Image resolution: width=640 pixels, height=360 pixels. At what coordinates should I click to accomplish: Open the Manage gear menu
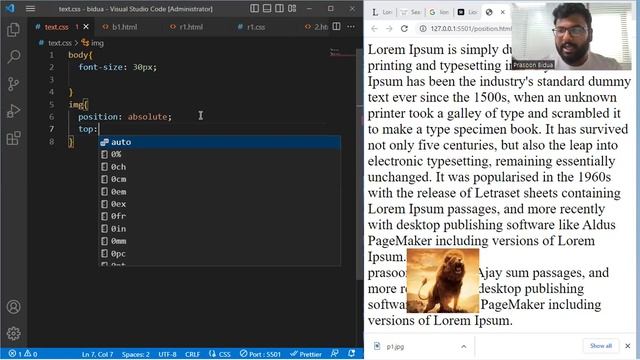click(x=13, y=333)
